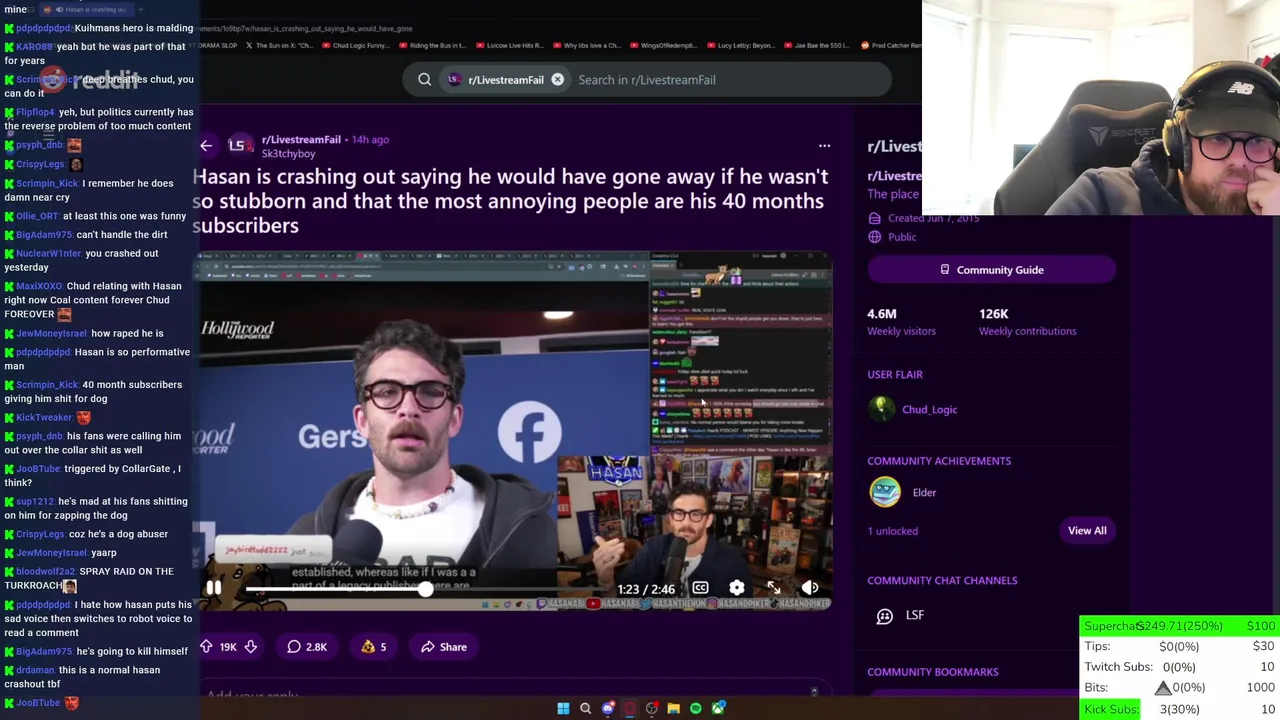Viewport: 1280px width, 720px height.
Task: Click the '14h ago' post timestamp
Action: click(x=370, y=140)
